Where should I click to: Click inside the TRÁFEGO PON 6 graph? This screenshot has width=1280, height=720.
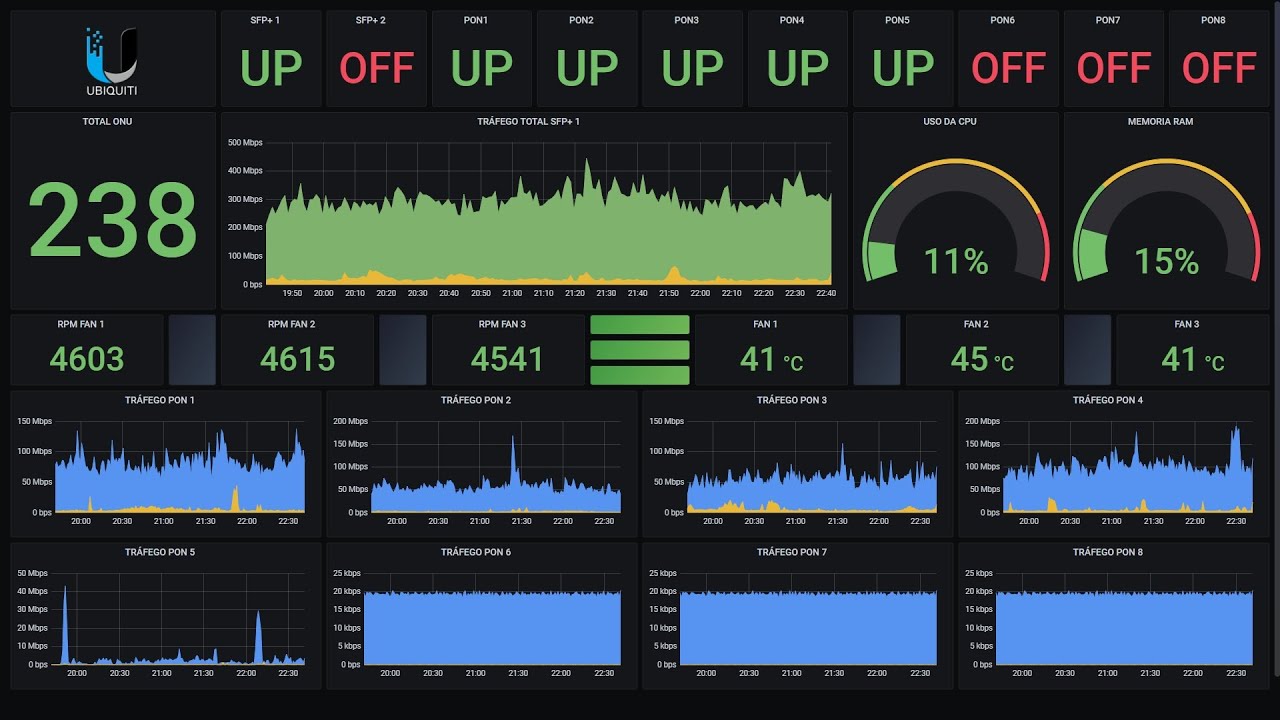pos(492,619)
